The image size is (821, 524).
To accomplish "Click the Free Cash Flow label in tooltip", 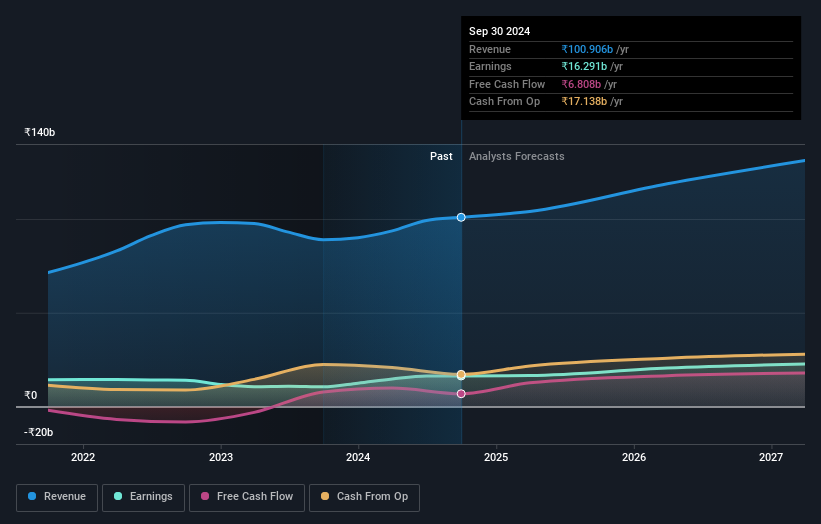I will (507, 84).
